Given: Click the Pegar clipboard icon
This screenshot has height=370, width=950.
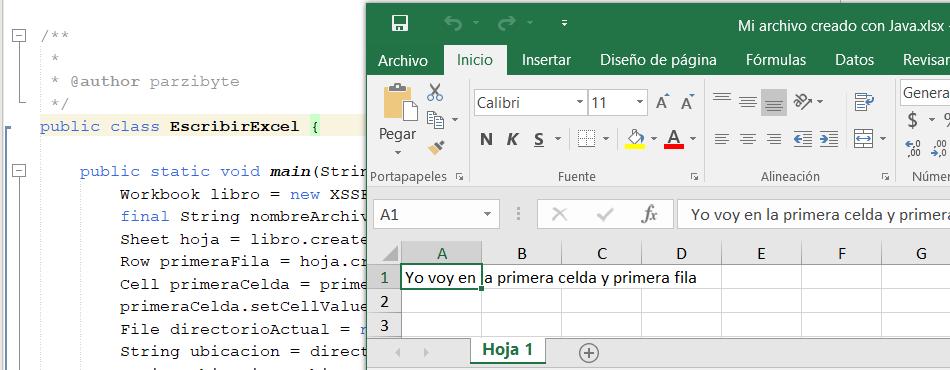Looking at the screenshot, I should [400, 102].
